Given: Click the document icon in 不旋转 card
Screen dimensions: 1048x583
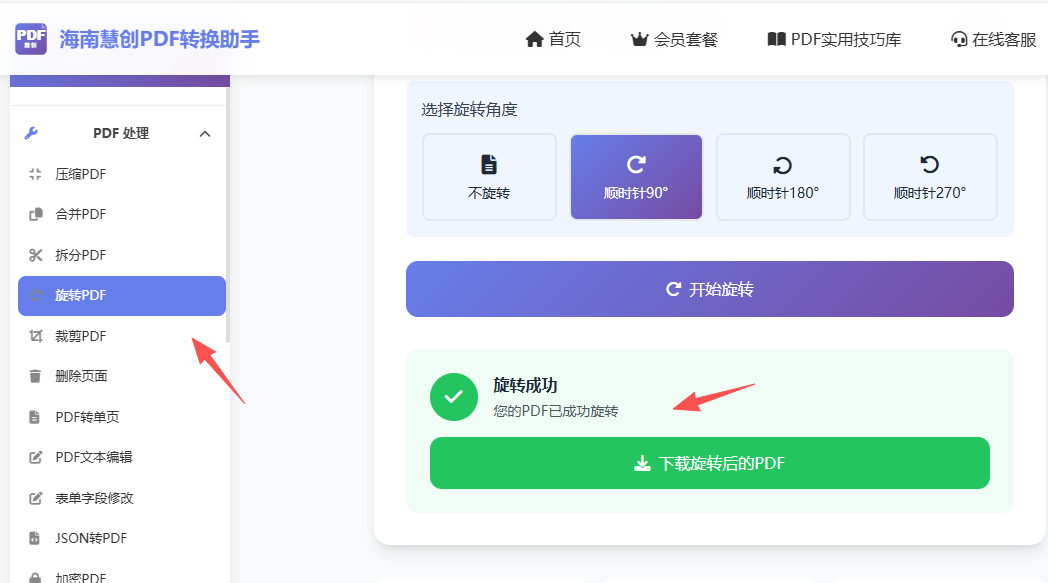Looking at the screenshot, I should pos(489,164).
